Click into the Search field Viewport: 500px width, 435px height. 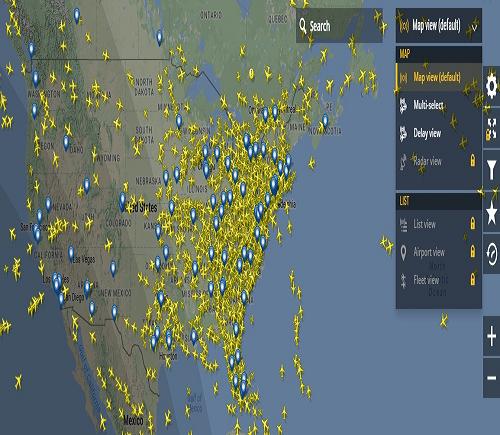pyautogui.click(x=339, y=26)
